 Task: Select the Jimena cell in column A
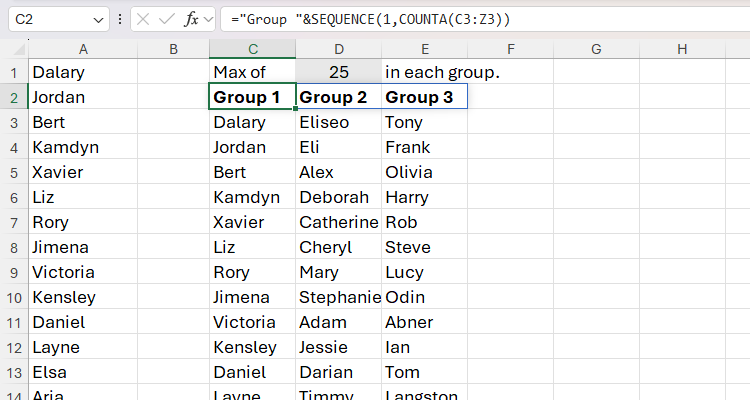(83, 247)
